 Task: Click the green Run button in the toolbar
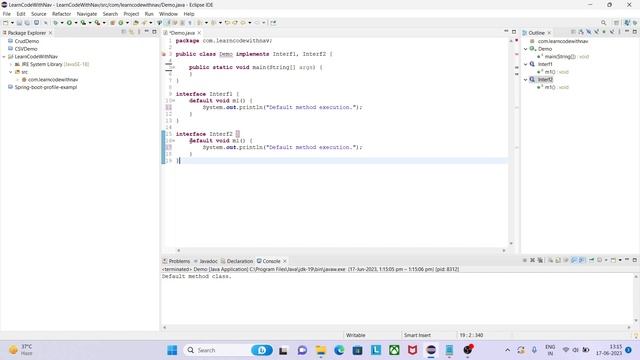click(x=69, y=23)
